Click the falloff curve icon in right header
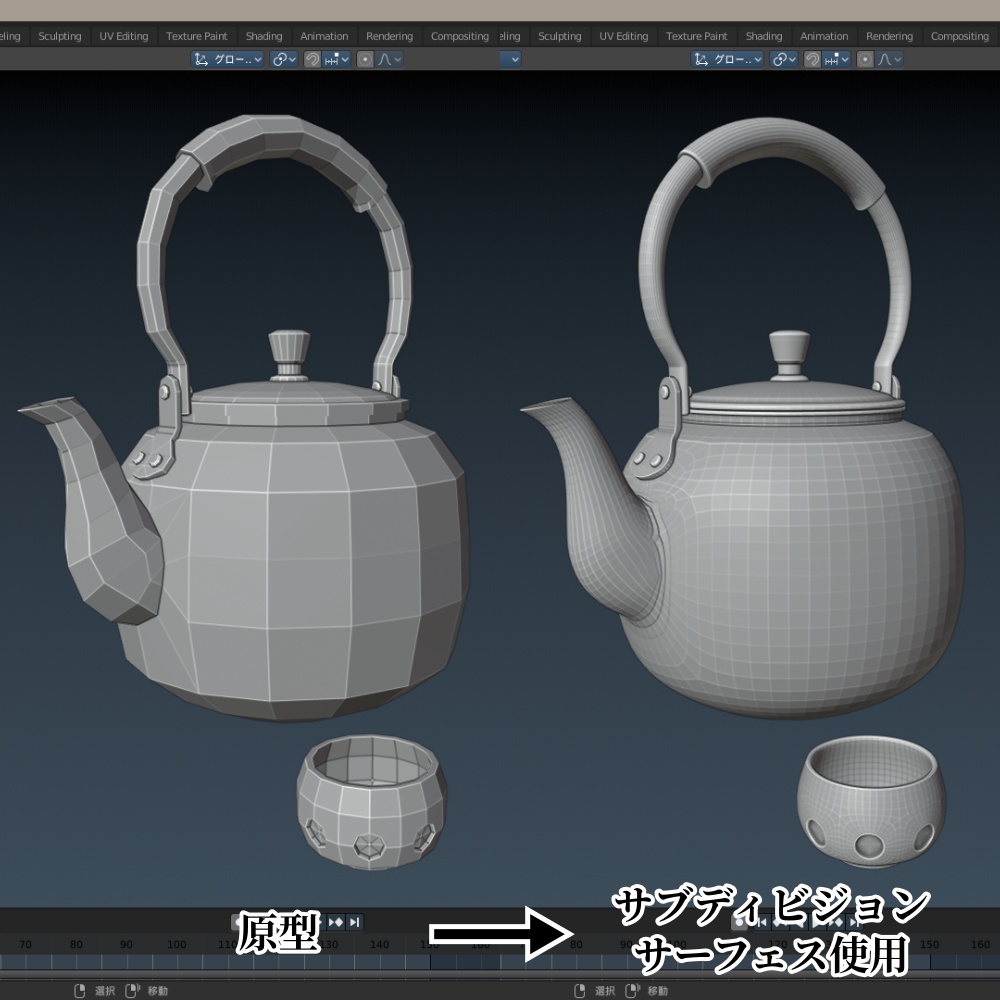 click(x=882, y=58)
